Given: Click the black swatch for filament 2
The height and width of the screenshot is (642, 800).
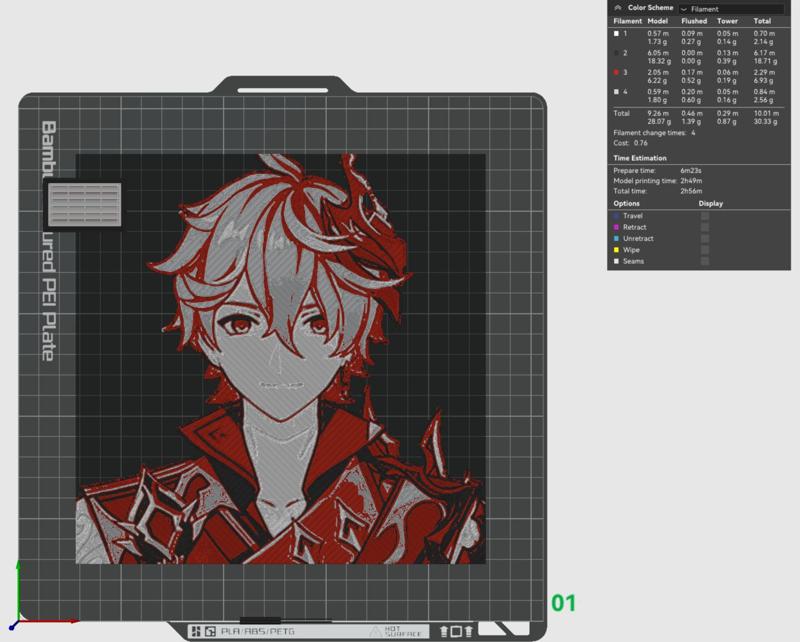Looking at the screenshot, I should coord(616,53).
